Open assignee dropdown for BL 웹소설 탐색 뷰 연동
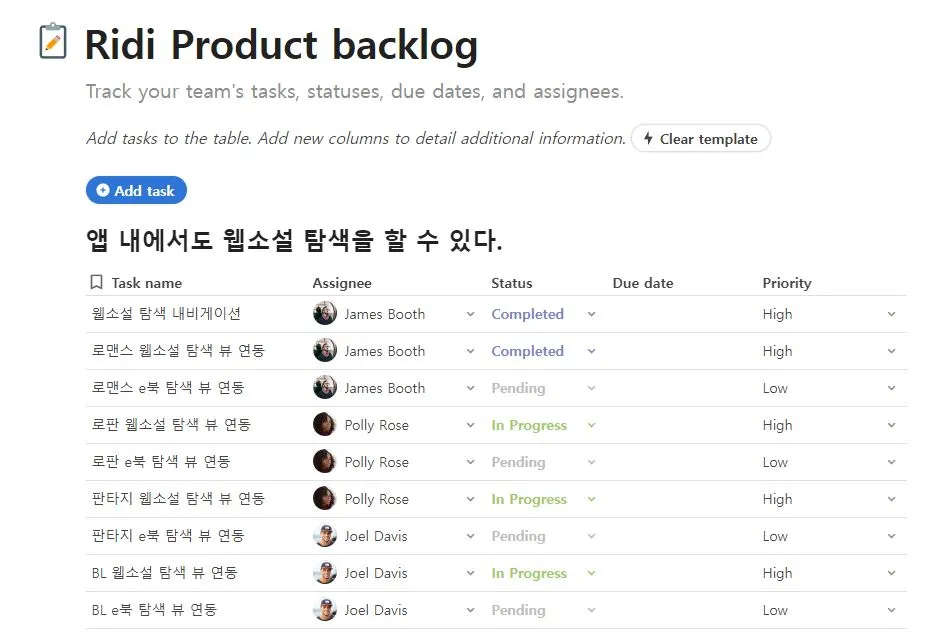939x635 pixels. 471,573
